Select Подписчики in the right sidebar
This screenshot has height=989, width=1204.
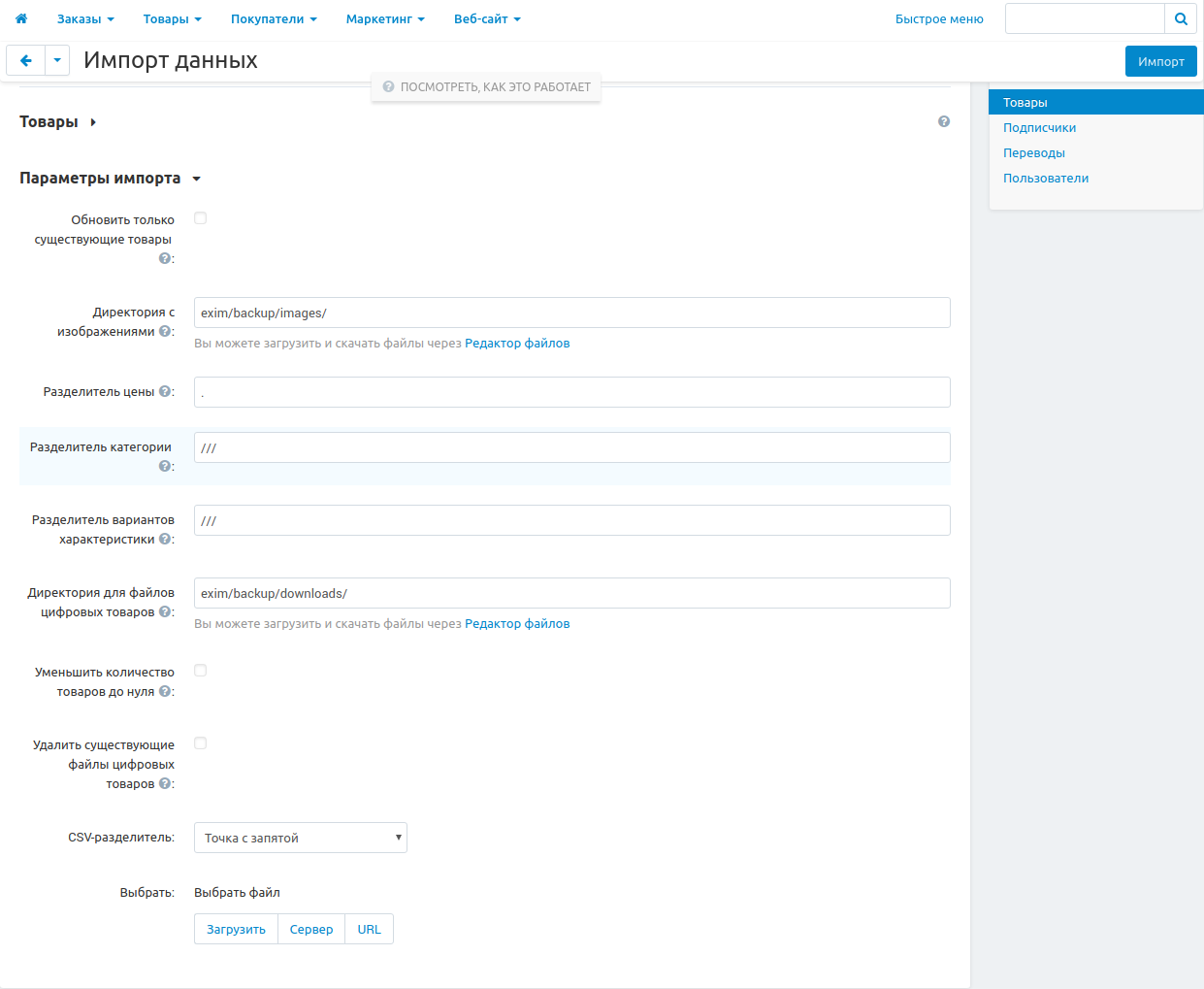coord(1039,128)
